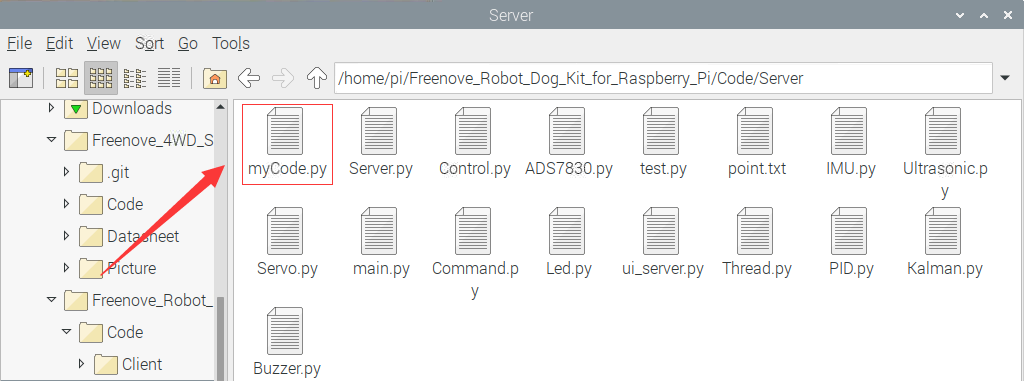Open the Edit menu
1024x381 pixels.
coord(59,44)
